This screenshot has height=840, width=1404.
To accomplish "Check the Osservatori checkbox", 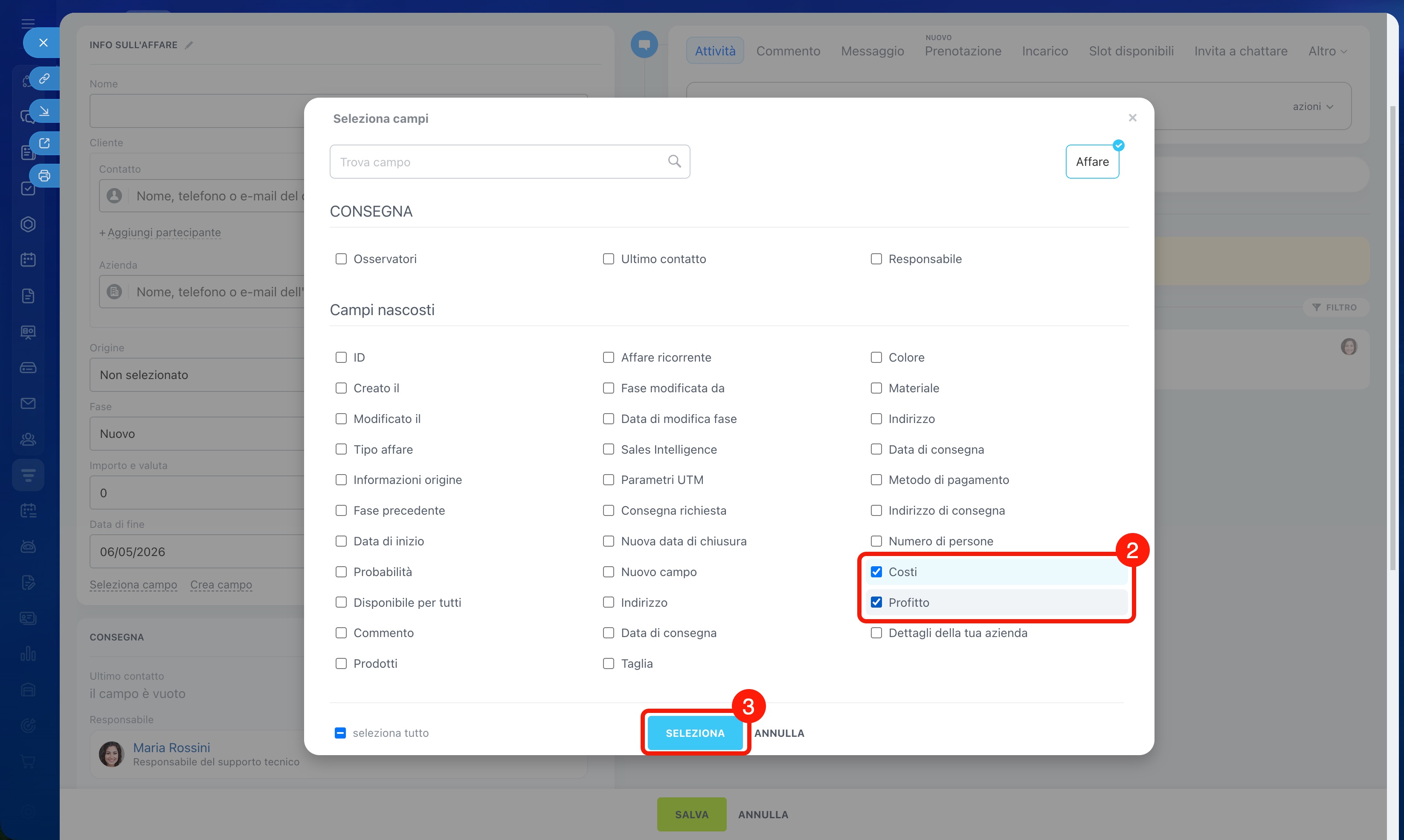I will [341, 259].
